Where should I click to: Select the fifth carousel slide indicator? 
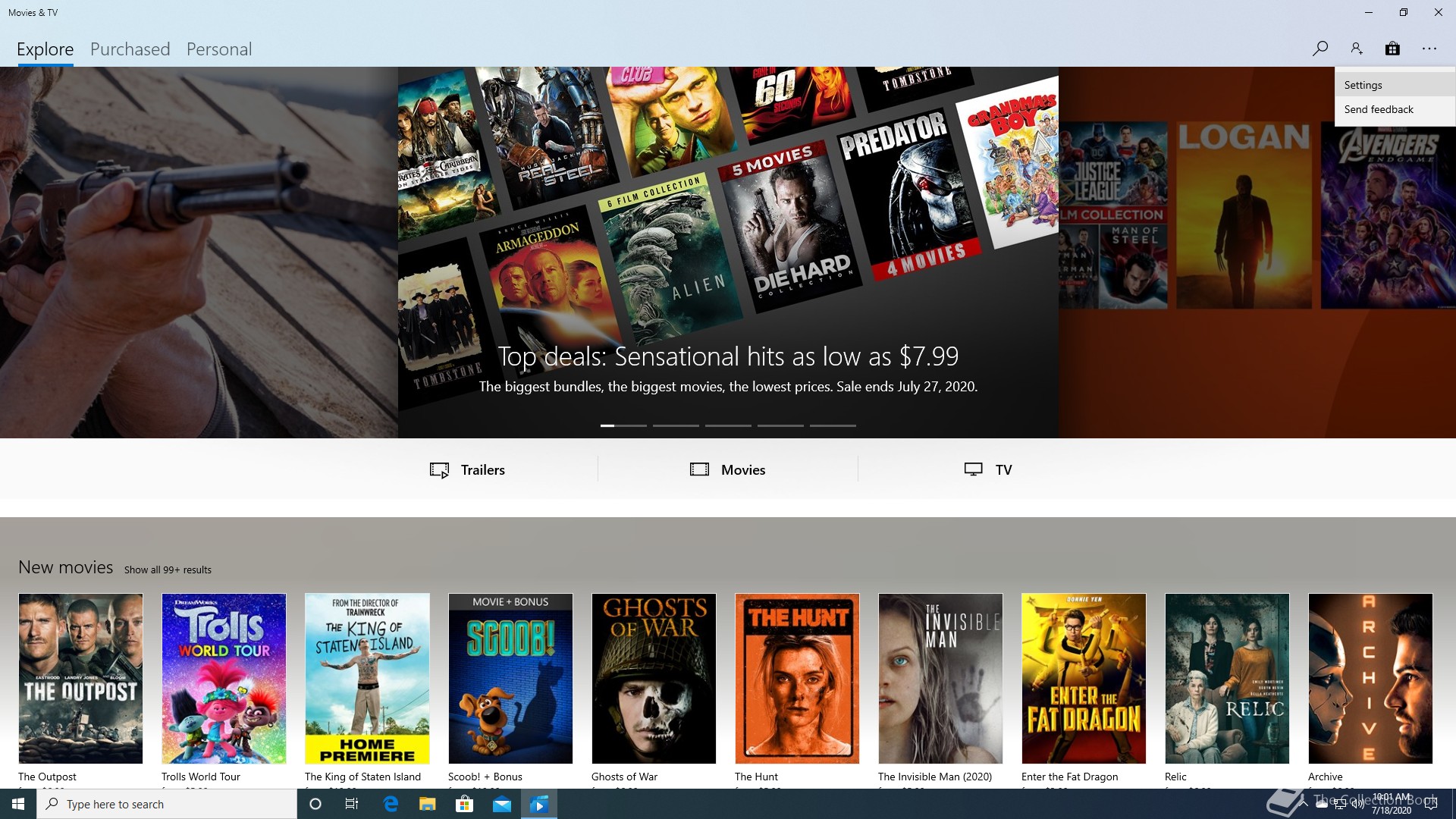(833, 425)
